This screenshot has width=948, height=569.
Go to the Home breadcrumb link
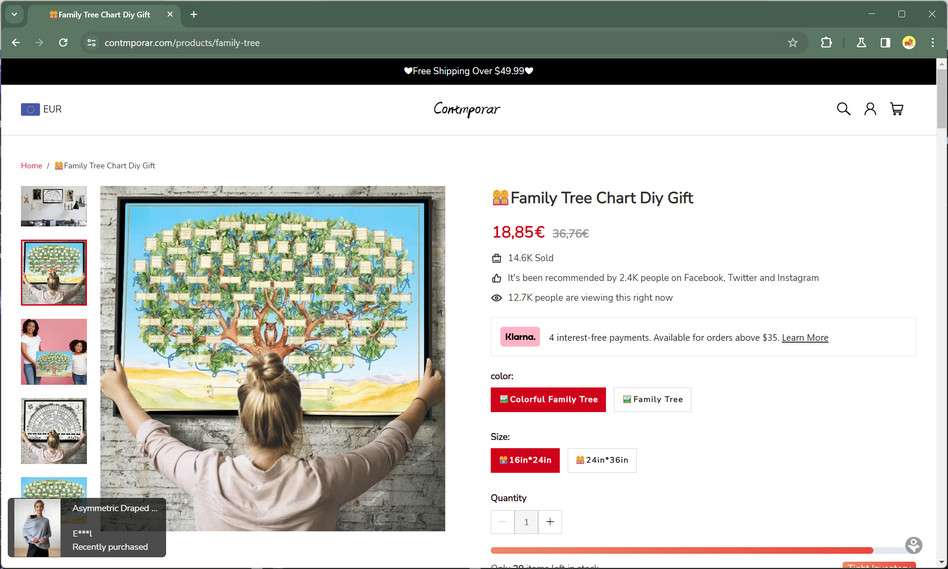31,165
